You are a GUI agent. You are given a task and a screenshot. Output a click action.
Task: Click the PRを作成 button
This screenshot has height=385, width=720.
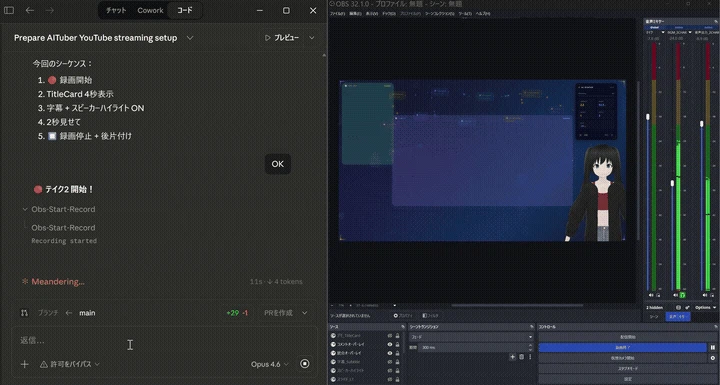(x=278, y=313)
